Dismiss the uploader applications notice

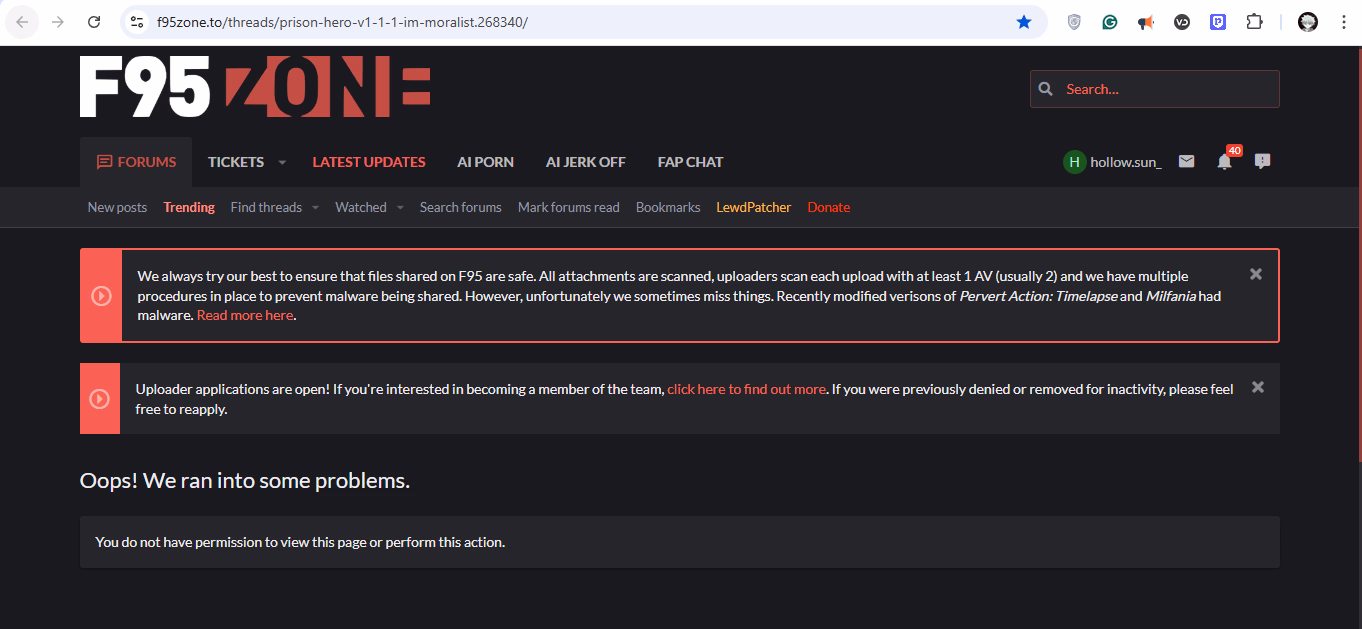click(1258, 387)
